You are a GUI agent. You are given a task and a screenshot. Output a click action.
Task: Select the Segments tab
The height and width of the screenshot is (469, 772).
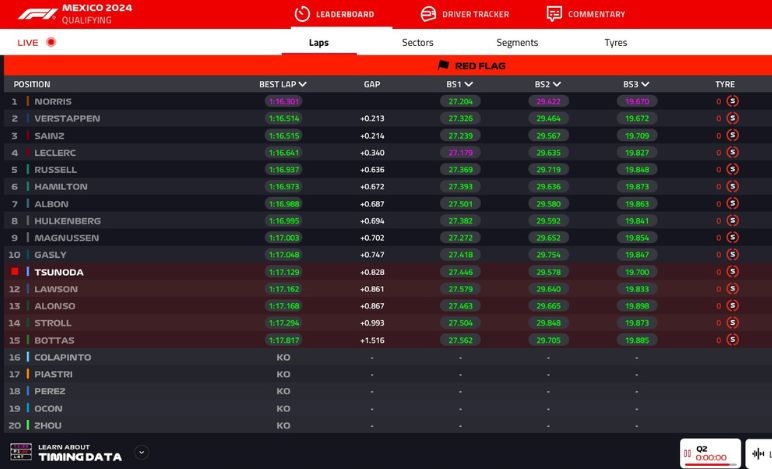click(x=517, y=43)
